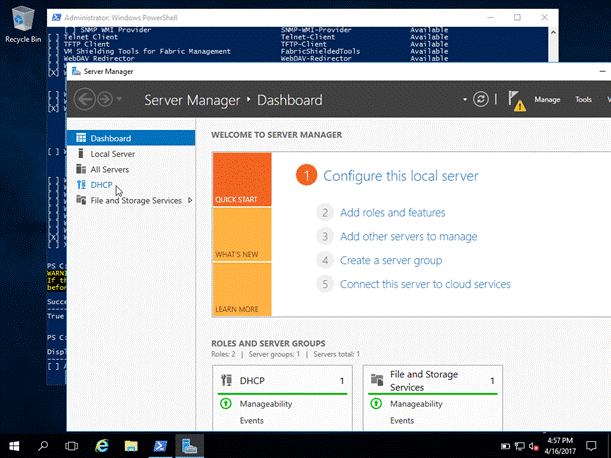Click Connect this server to cloud services
This screenshot has width=611, height=458.
tap(425, 284)
